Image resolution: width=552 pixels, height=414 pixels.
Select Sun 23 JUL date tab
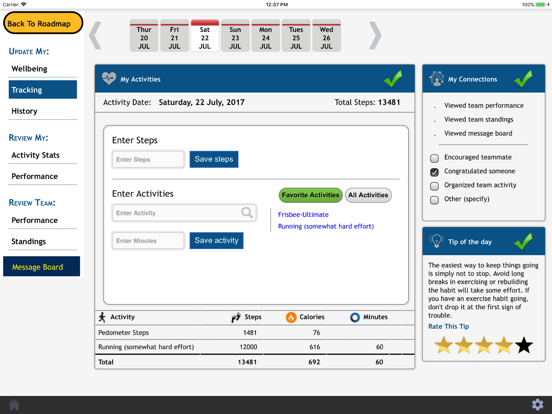pos(235,36)
